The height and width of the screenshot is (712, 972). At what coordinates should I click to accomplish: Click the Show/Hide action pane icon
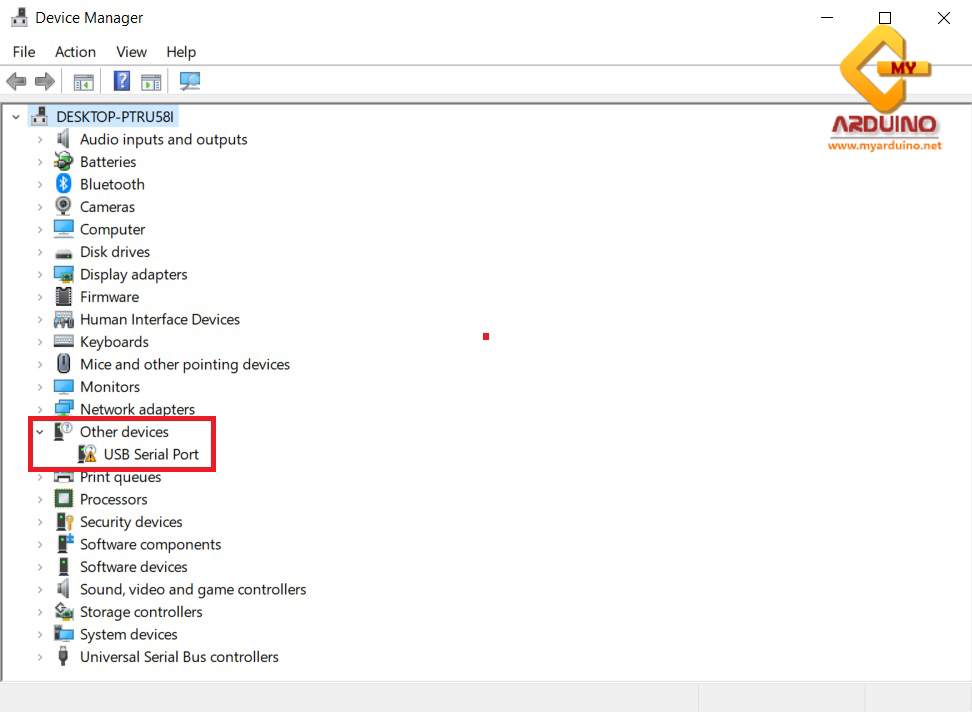151,81
